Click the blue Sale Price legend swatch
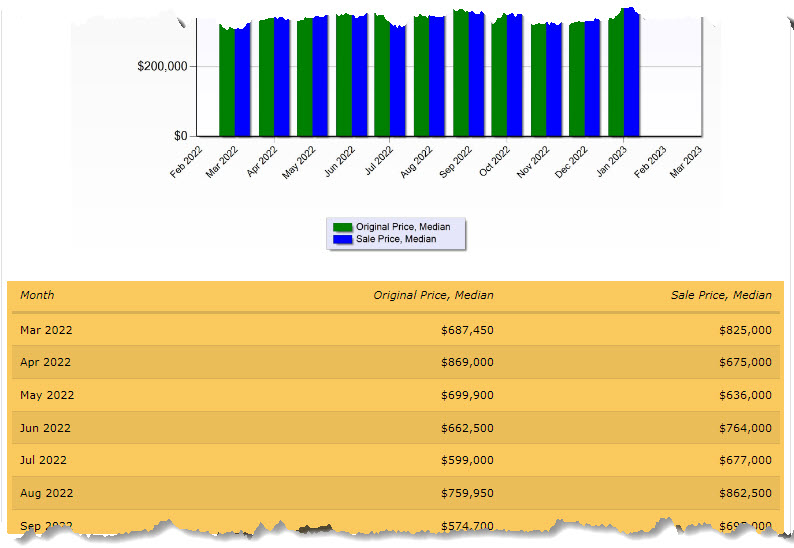The width and height of the screenshot is (794, 548). tap(342, 239)
